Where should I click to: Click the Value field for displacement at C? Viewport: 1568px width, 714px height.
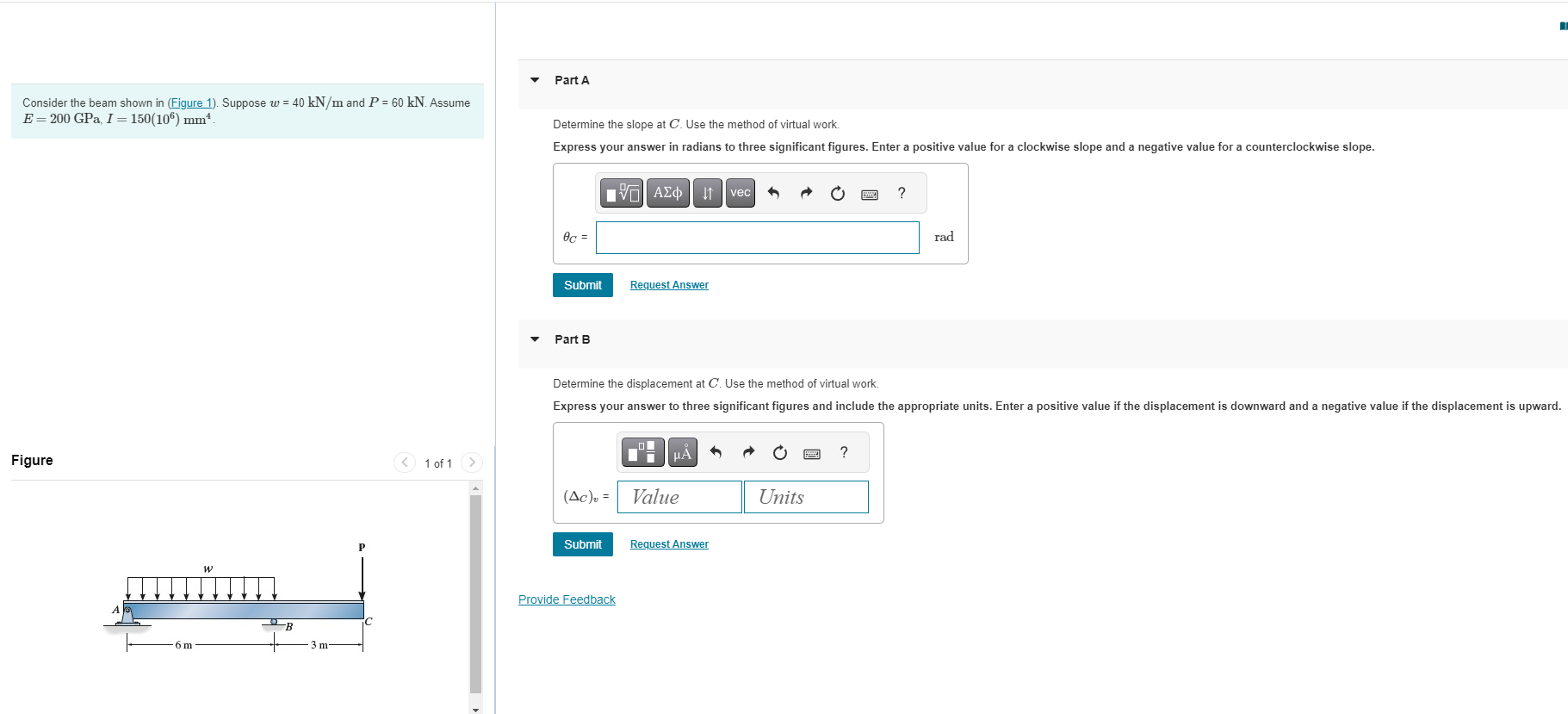679,497
